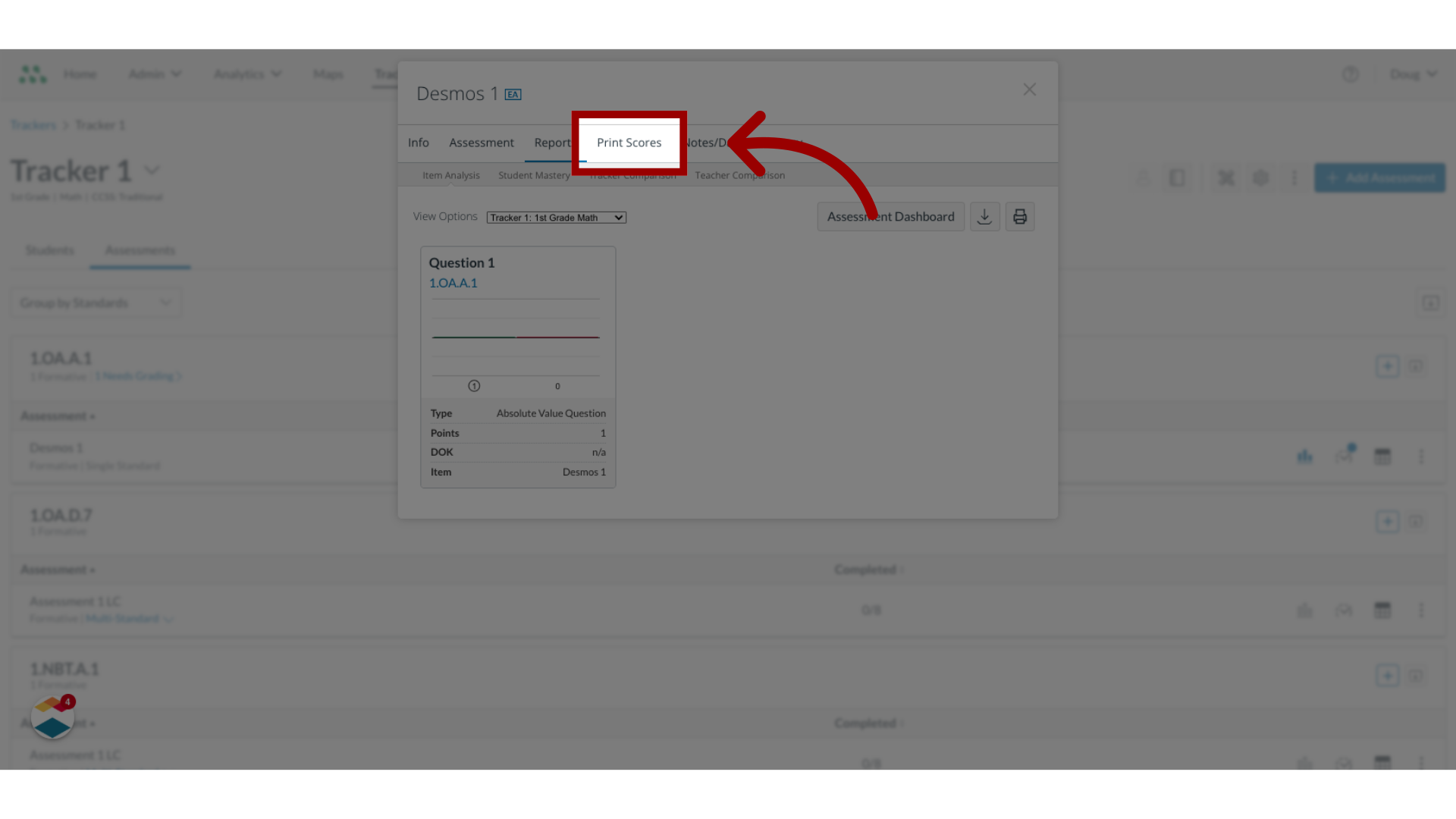The image size is (1456, 819).
Task: Click the import icon for standard 1.OA.D.7
Action: pyautogui.click(x=1416, y=521)
